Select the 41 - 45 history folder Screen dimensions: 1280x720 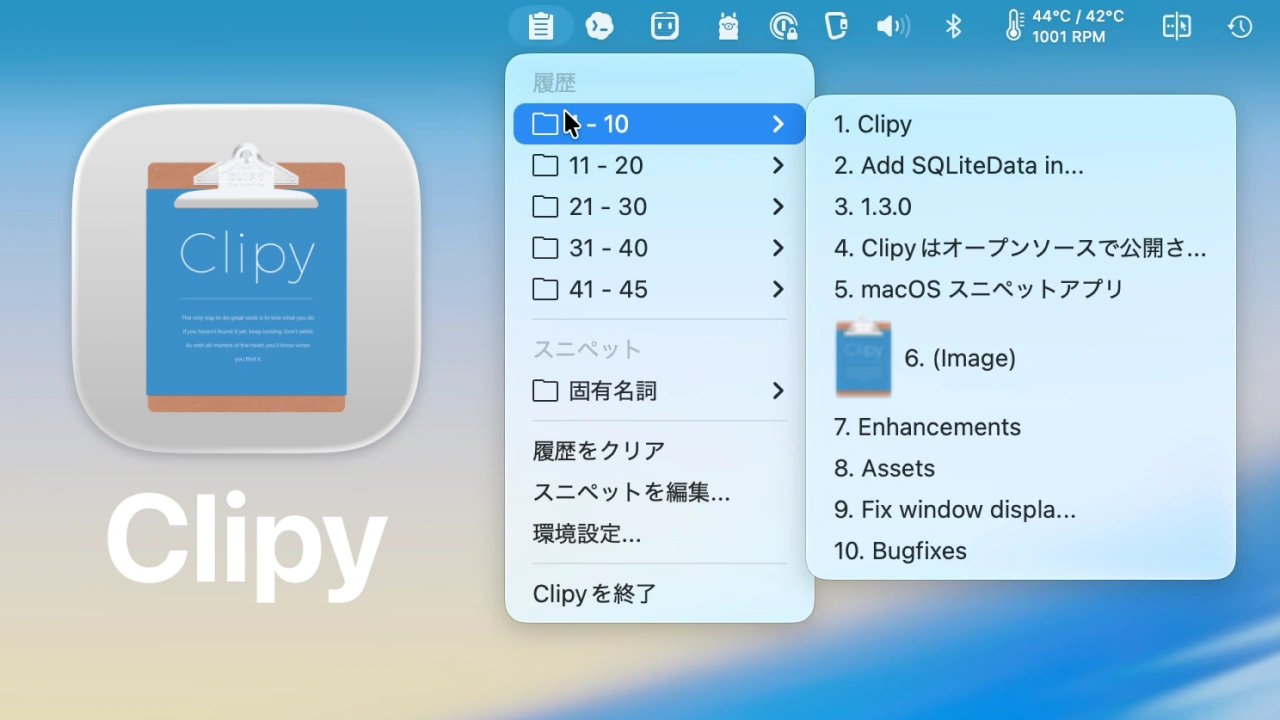(x=659, y=289)
